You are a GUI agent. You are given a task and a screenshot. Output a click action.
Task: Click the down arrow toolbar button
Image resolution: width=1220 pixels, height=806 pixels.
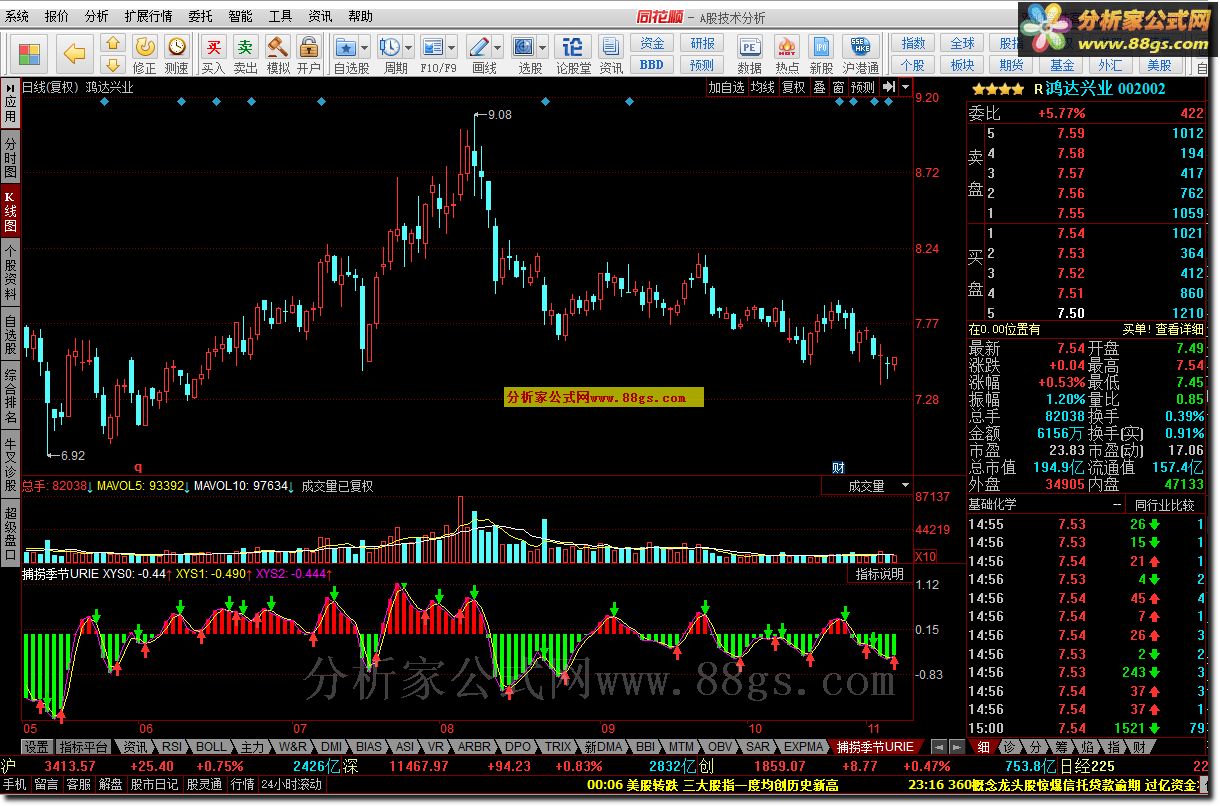coord(113,64)
